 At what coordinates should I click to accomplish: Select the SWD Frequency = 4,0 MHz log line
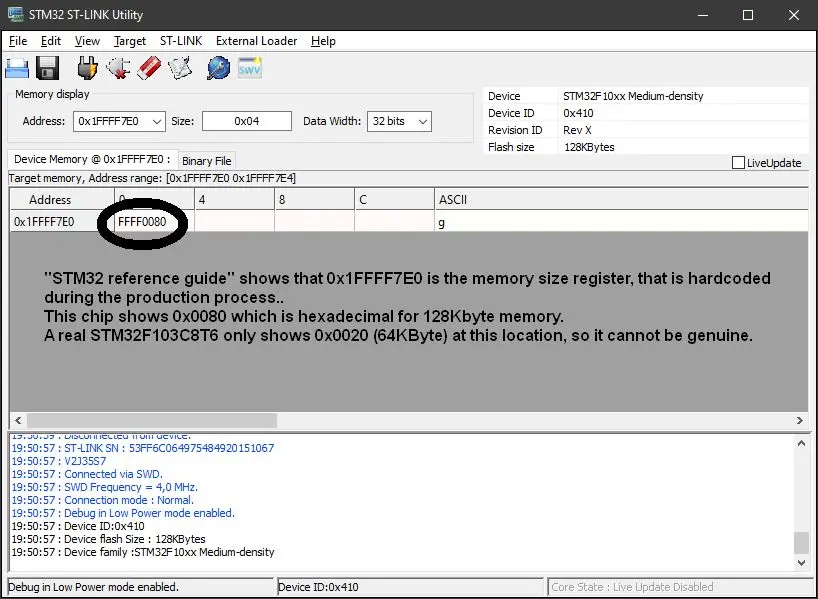(x=105, y=487)
